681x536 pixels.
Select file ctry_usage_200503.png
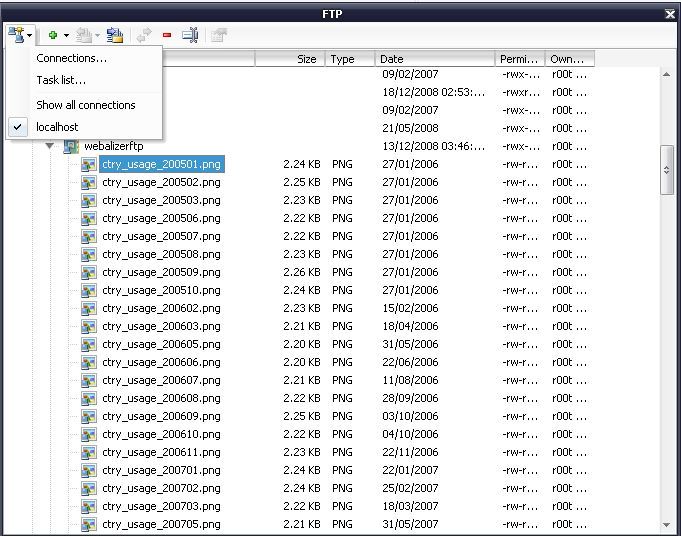coord(161,200)
